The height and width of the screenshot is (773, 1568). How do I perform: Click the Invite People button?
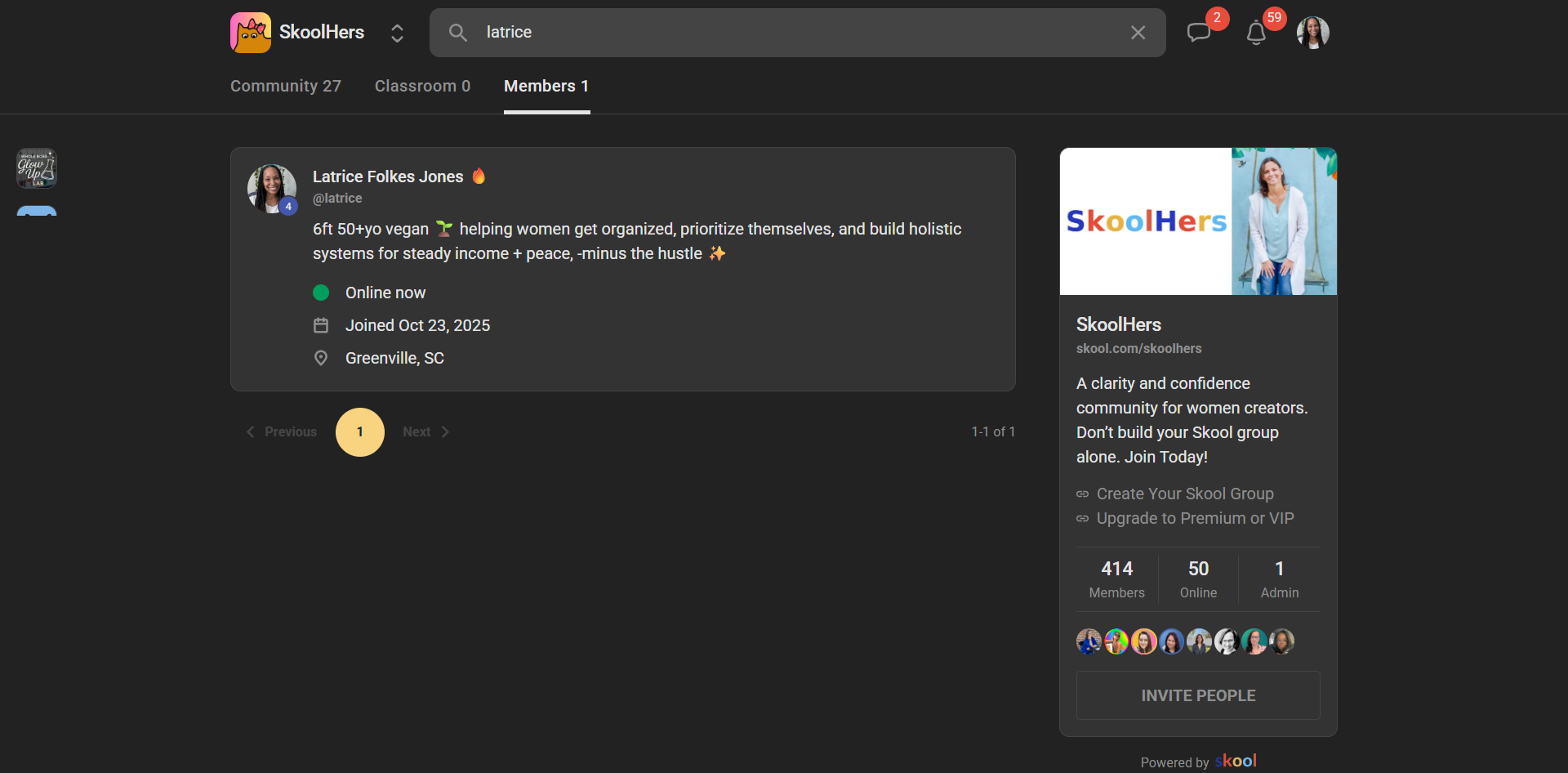1198,695
